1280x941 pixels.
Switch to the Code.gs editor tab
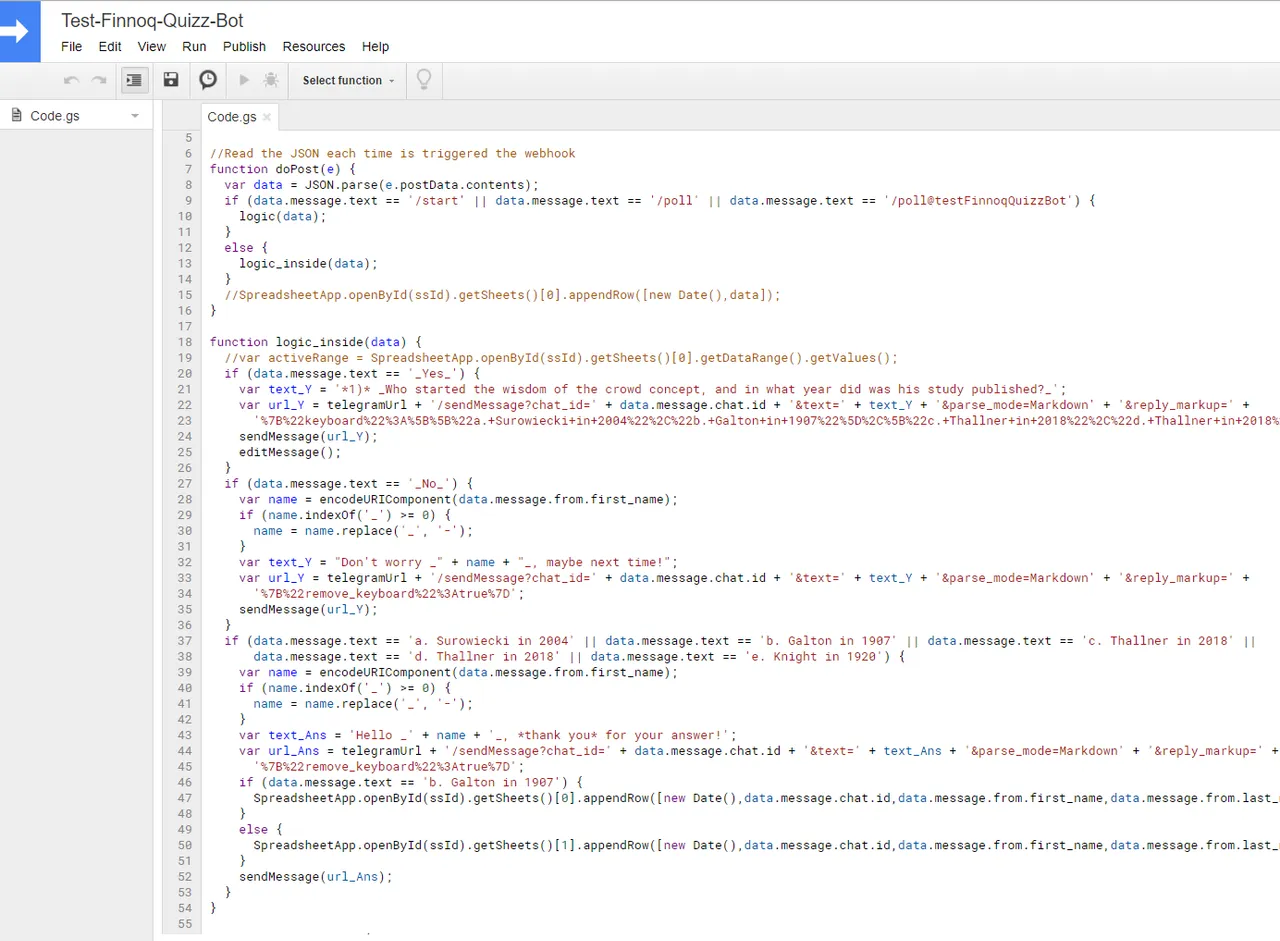232,117
